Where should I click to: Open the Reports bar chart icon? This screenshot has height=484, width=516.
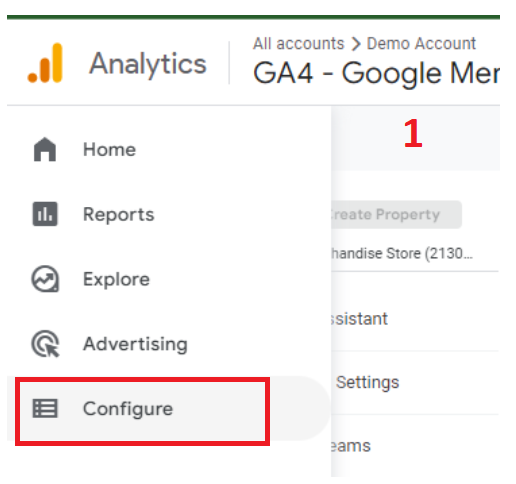tap(45, 214)
